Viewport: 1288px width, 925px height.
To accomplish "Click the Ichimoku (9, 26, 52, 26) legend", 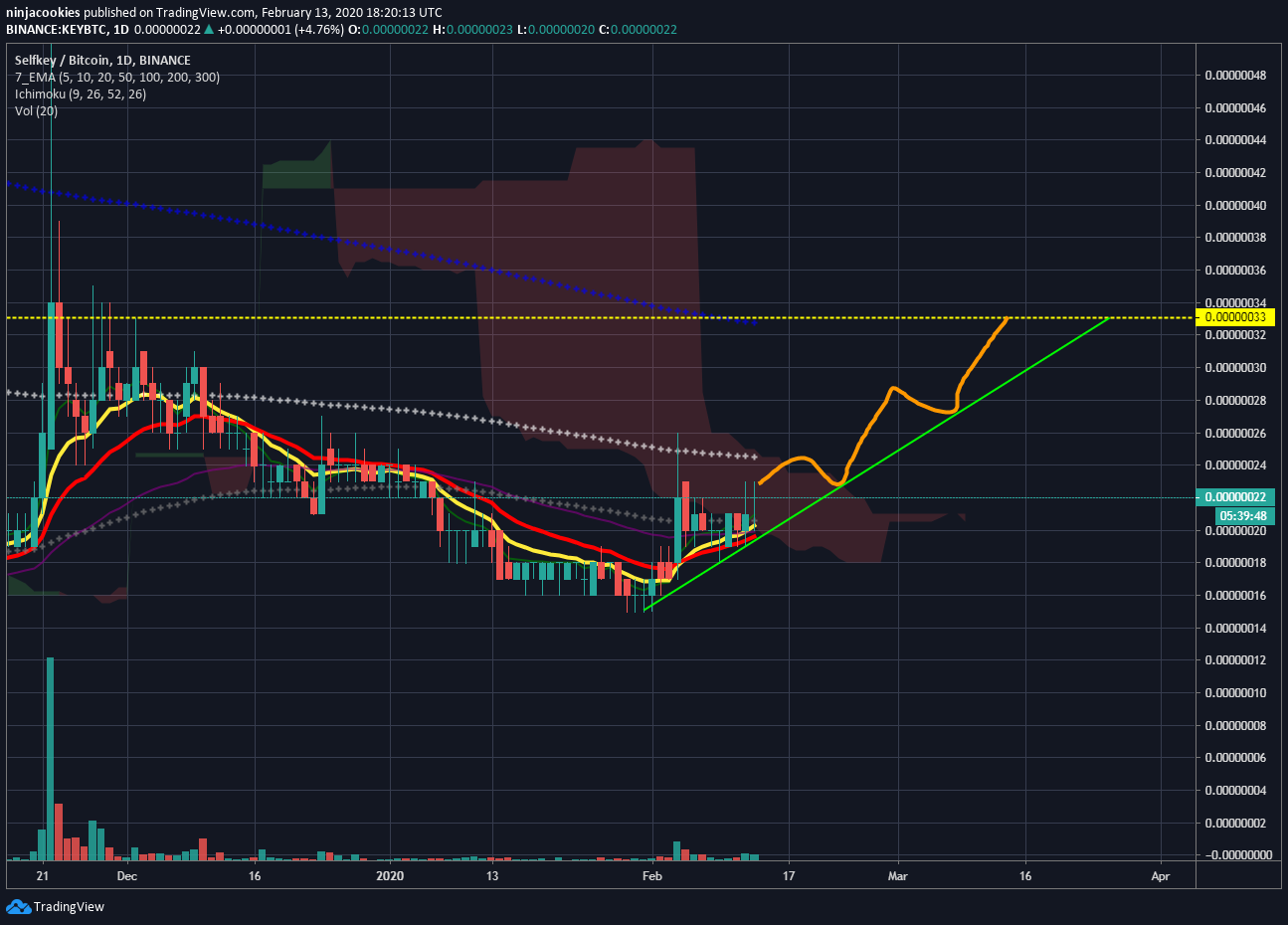I will coord(81,94).
